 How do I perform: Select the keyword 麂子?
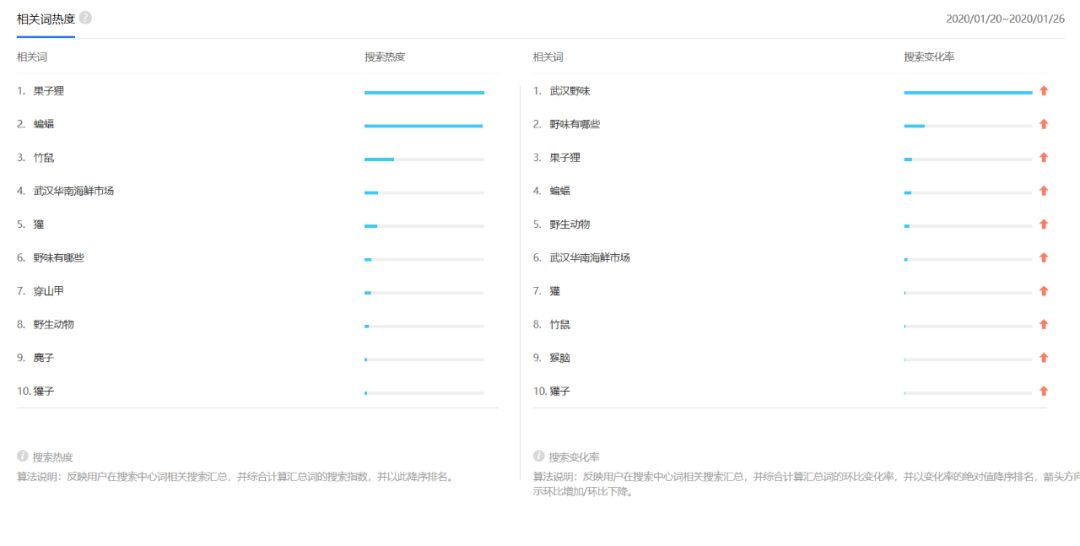[44, 358]
